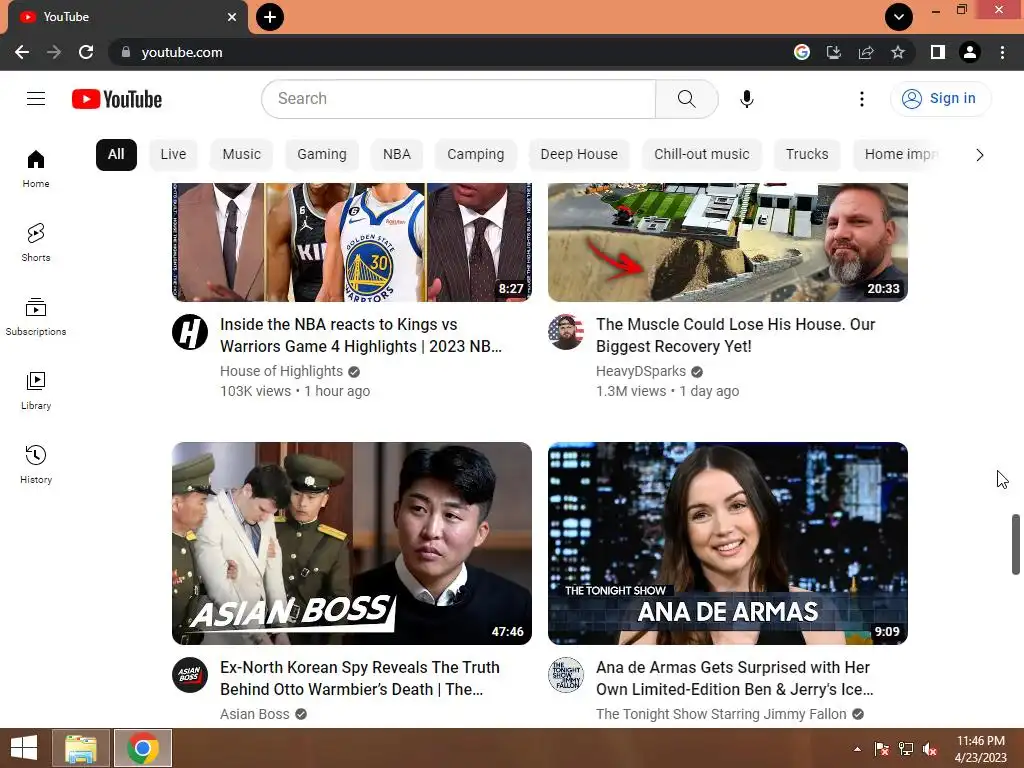Click muted volume tray icon
1024x768 pixels.
click(930, 749)
